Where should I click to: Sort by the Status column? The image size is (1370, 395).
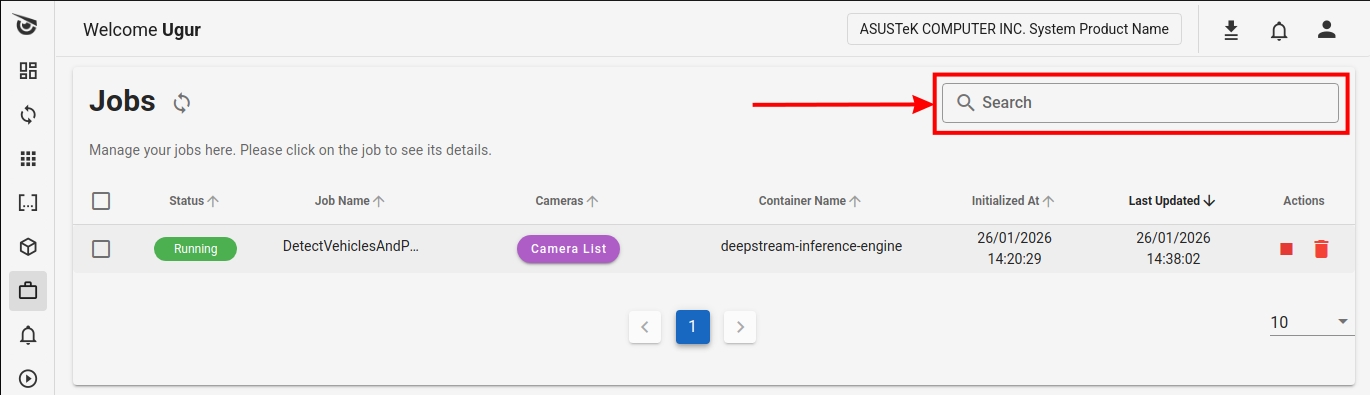[194, 201]
